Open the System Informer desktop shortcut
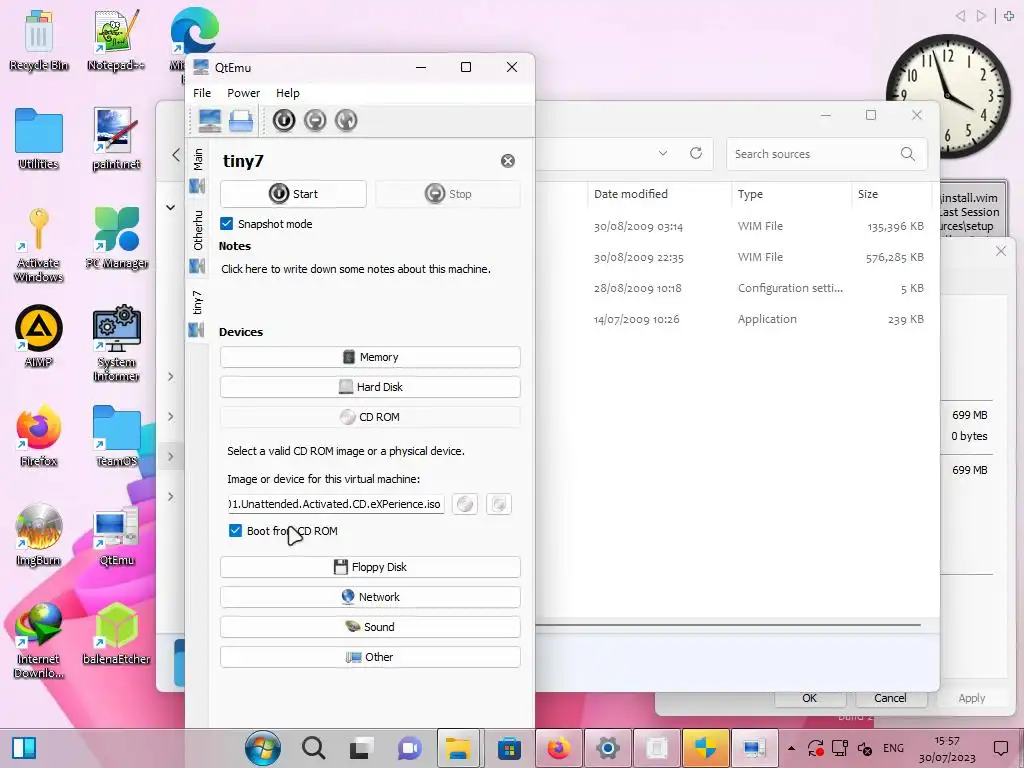The height and width of the screenshot is (768, 1024). [x=116, y=344]
